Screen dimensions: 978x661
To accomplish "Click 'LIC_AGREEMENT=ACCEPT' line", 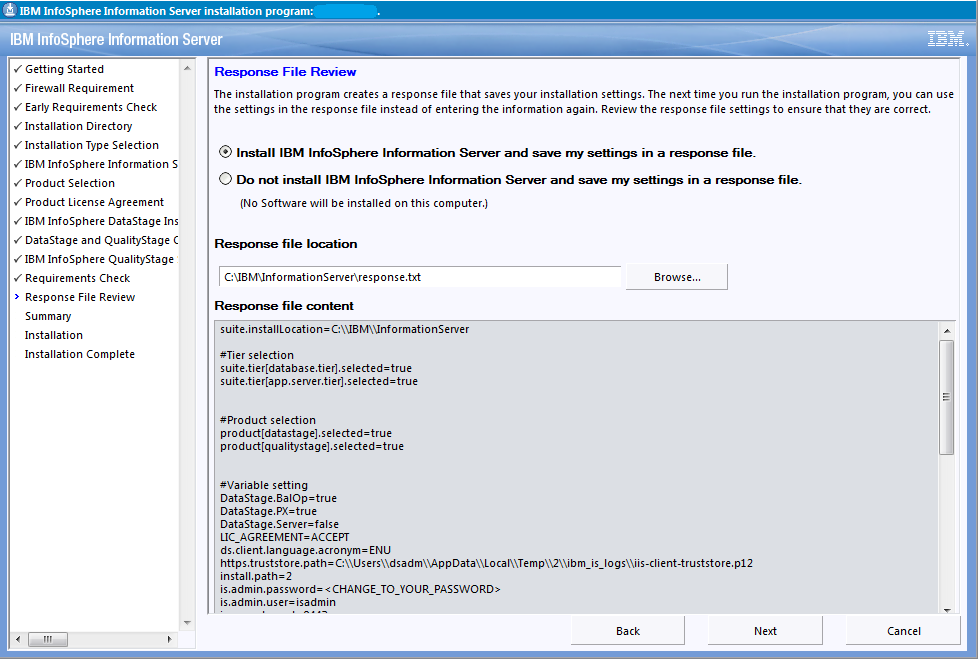I will point(284,537).
